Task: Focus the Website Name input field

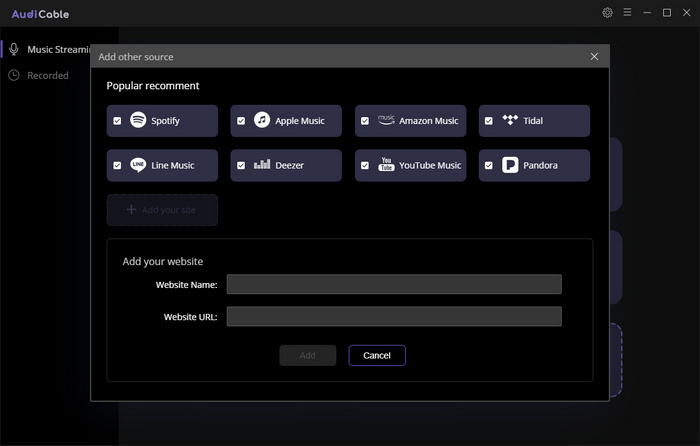Action: coord(394,284)
